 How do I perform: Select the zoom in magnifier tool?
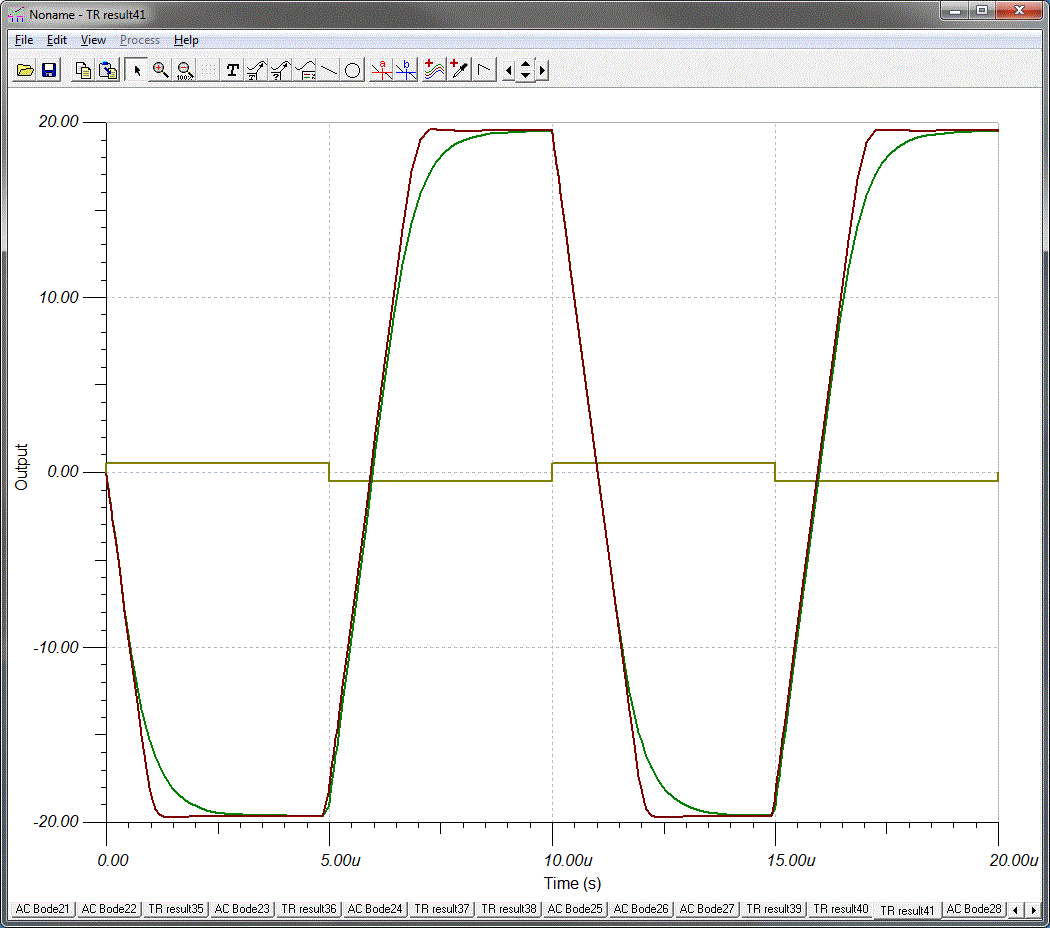(x=160, y=70)
